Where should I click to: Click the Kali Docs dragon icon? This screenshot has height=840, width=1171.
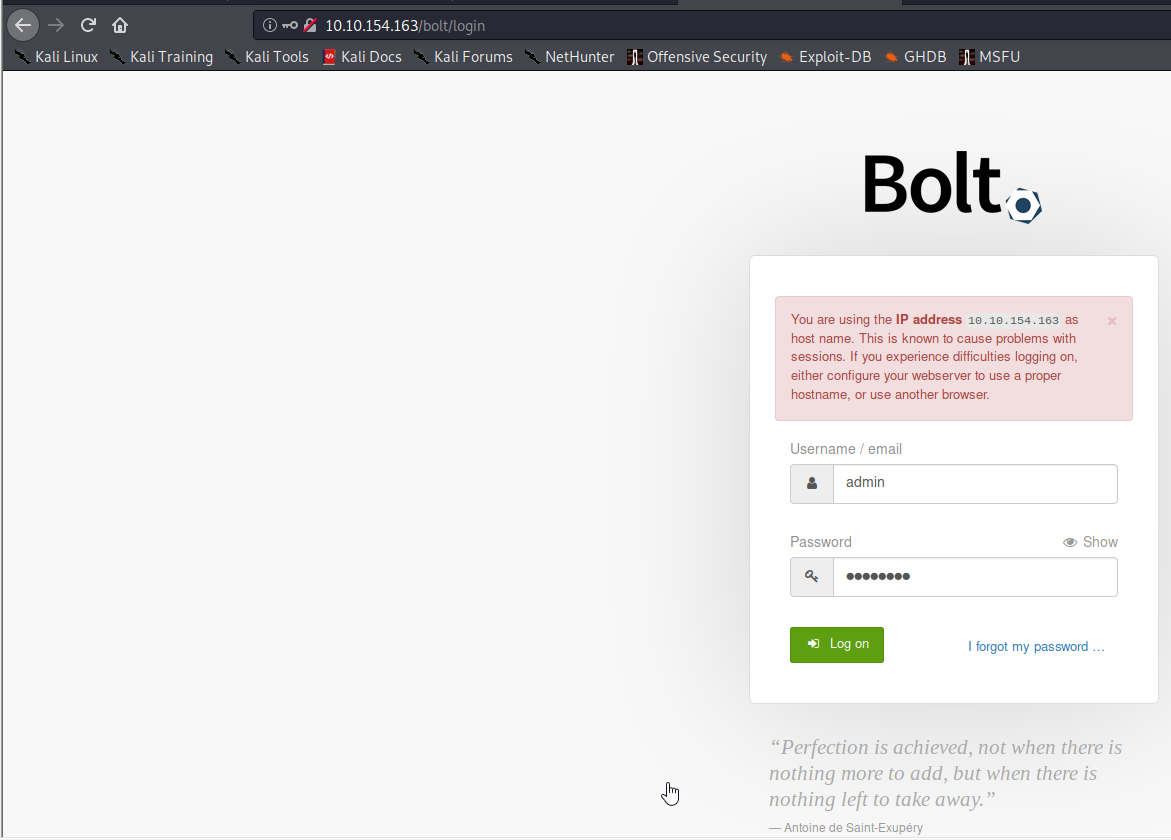pyautogui.click(x=329, y=57)
